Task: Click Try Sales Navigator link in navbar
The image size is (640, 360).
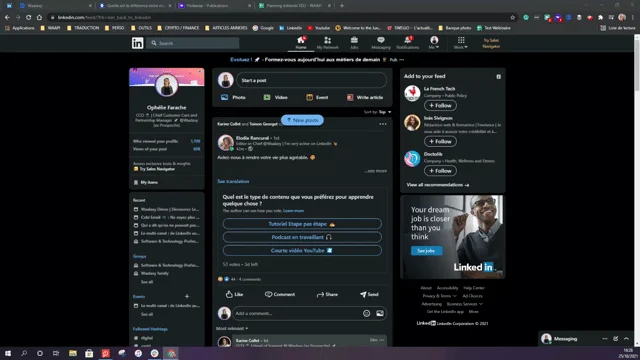Action: pos(491,43)
